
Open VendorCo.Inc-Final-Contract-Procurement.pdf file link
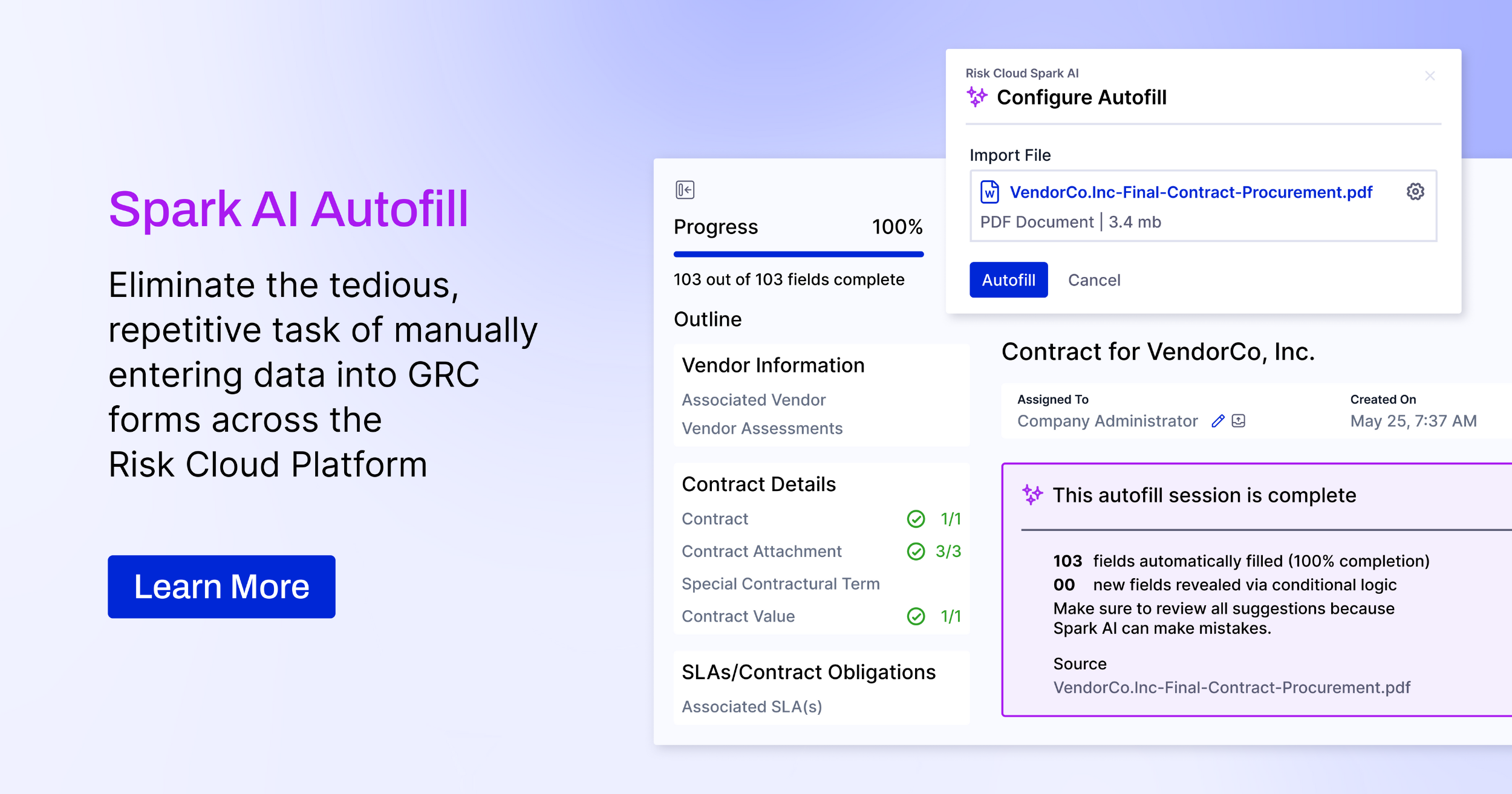pyautogui.click(x=1190, y=192)
